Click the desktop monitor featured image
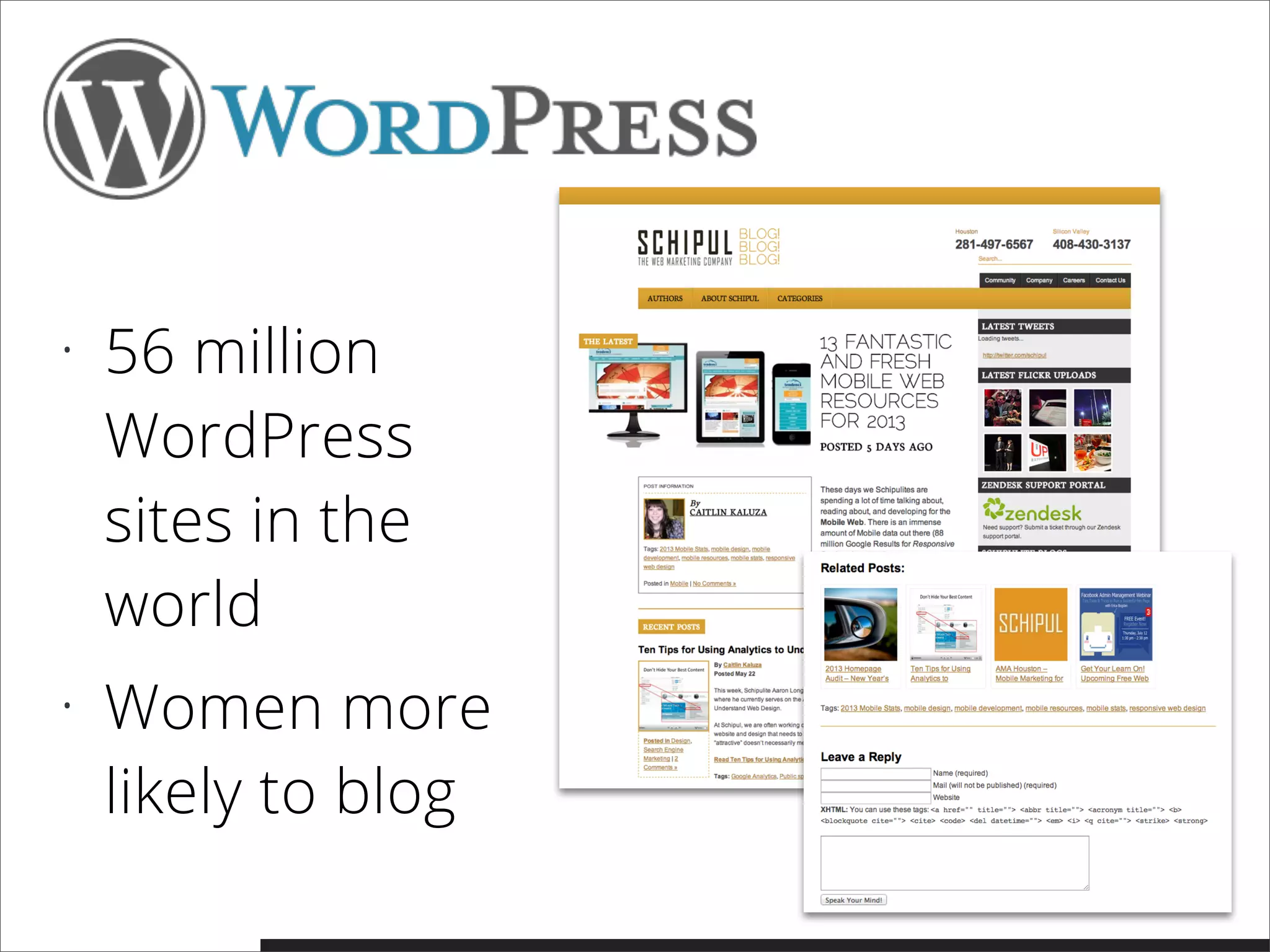Image resolution: width=1270 pixels, height=952 pixels. coord(637,395)
